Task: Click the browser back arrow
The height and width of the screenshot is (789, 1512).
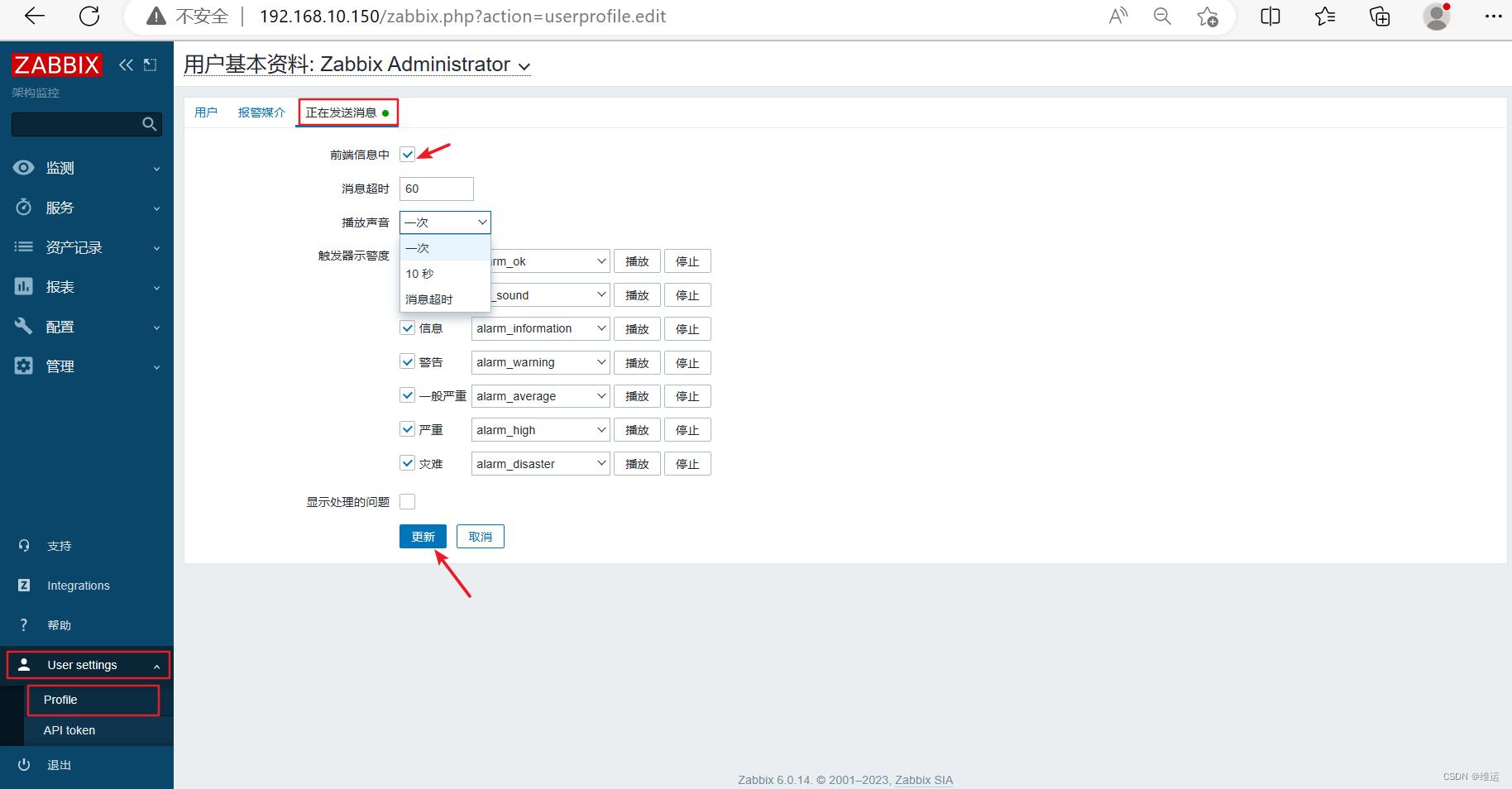Action: click(35, 16)
